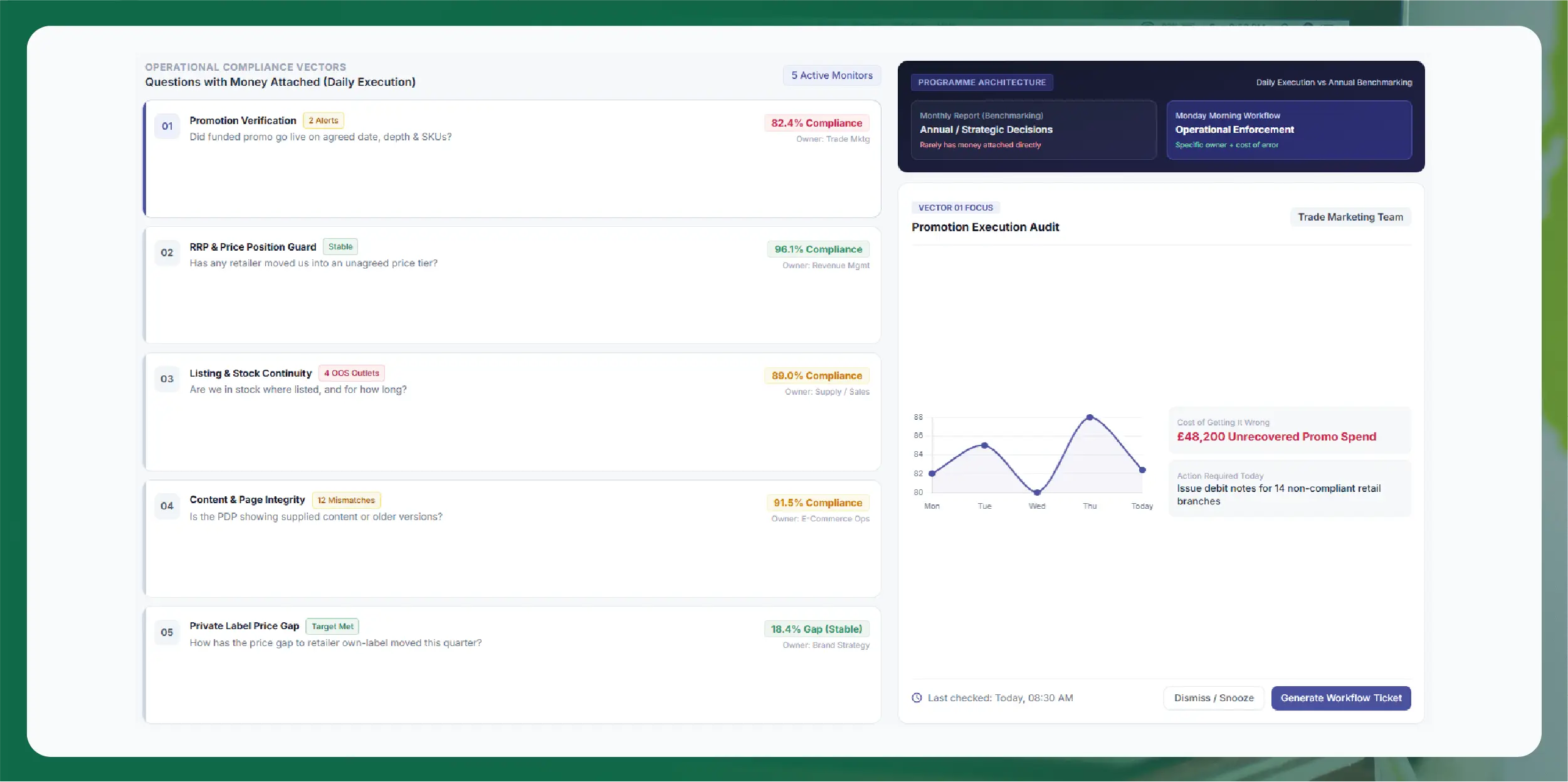Click the Content & Page Integrity title
This screenshot has width=1568, height=782.
click(247, 500)
